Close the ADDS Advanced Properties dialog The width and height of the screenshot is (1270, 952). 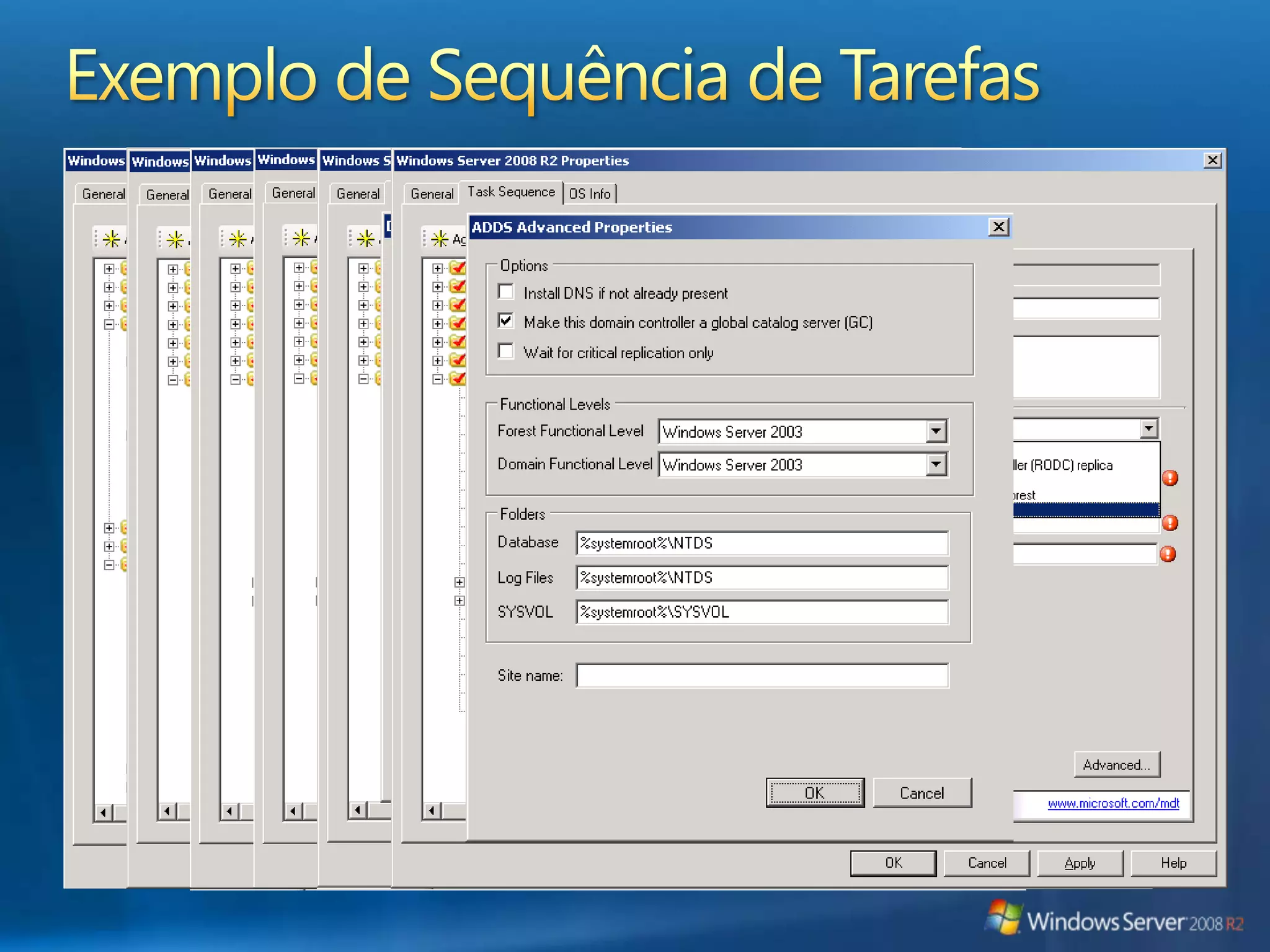998,227
